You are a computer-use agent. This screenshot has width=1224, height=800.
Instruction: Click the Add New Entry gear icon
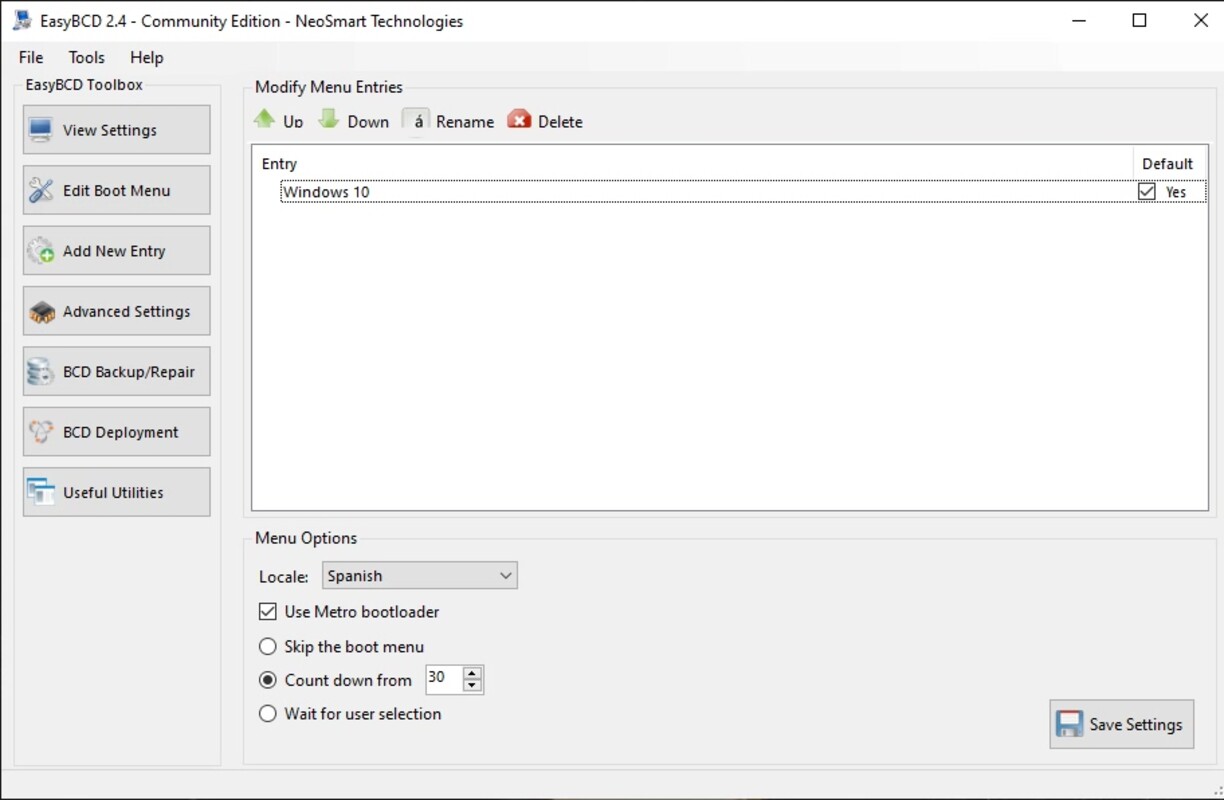41,251
